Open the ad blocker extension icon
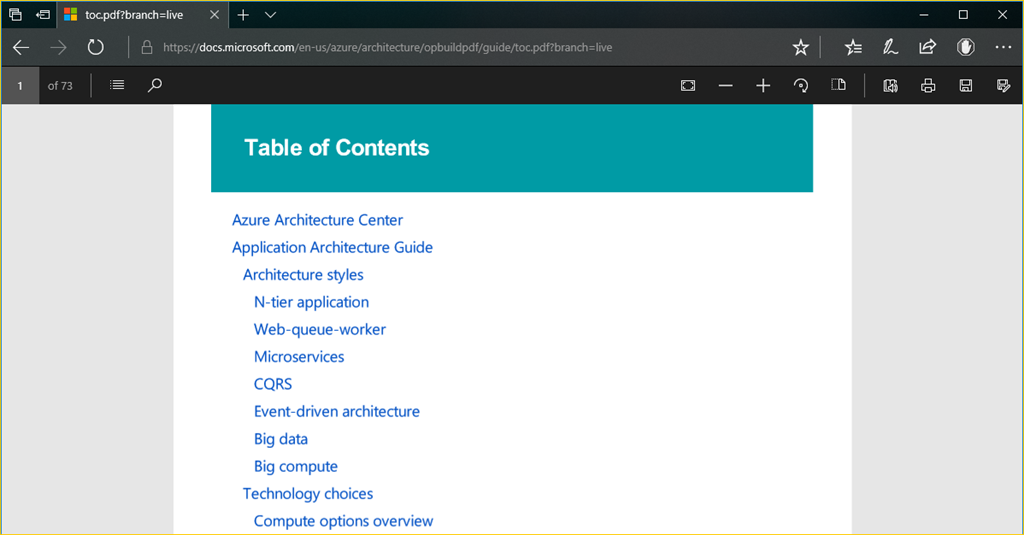The height and width of the screenshot is (535, 1024). point(966,47)
